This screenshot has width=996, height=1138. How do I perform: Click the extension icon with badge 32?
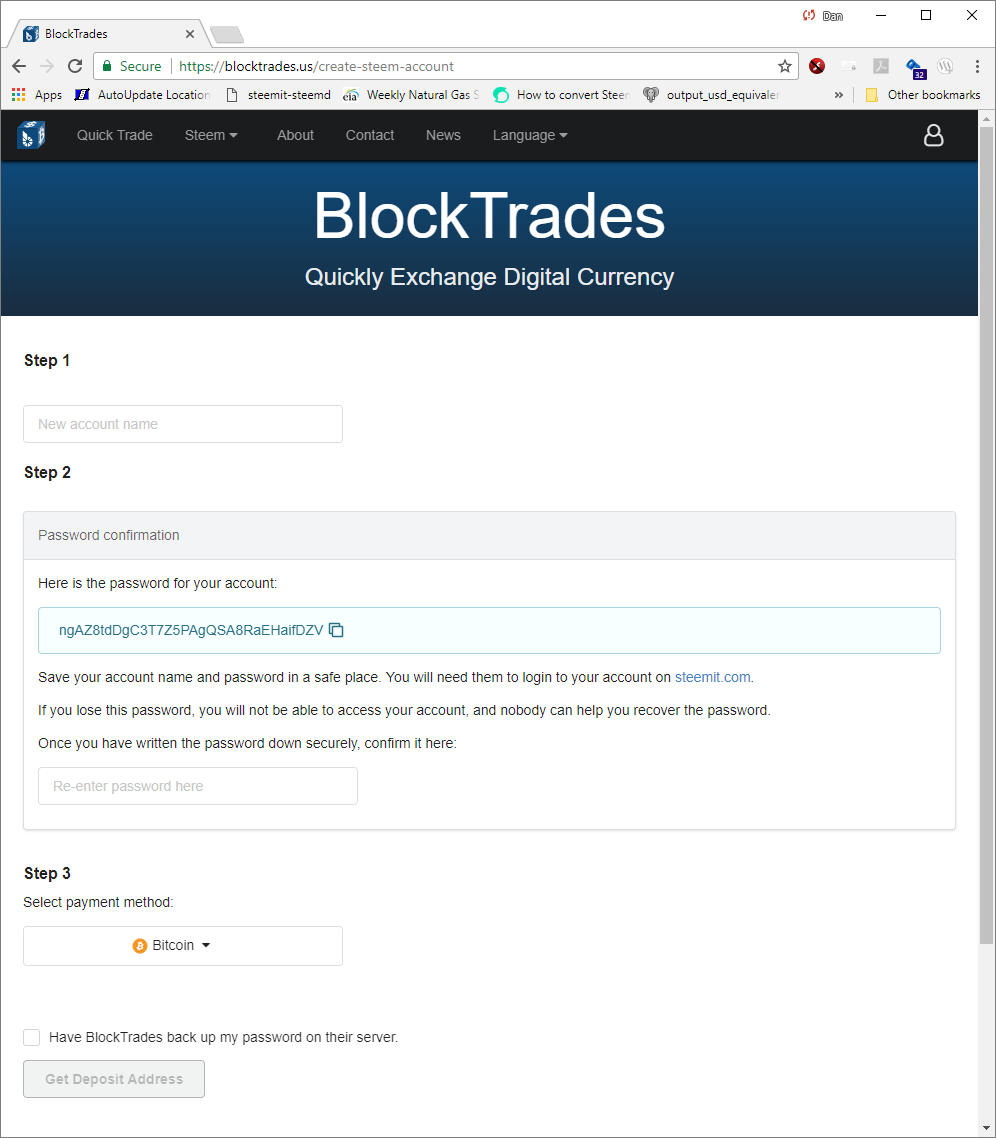[915, 68]
